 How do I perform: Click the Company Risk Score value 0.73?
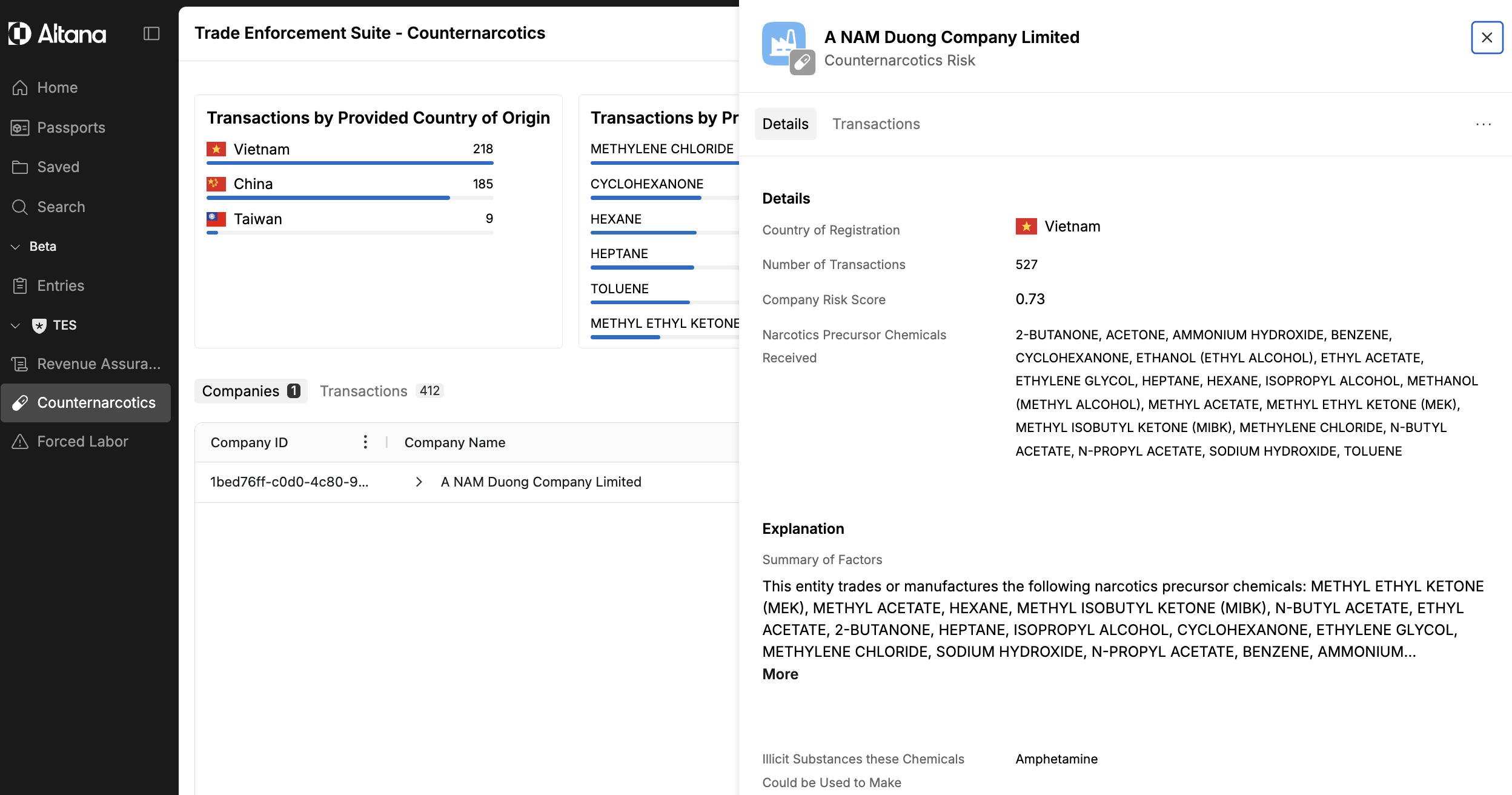1030,299
